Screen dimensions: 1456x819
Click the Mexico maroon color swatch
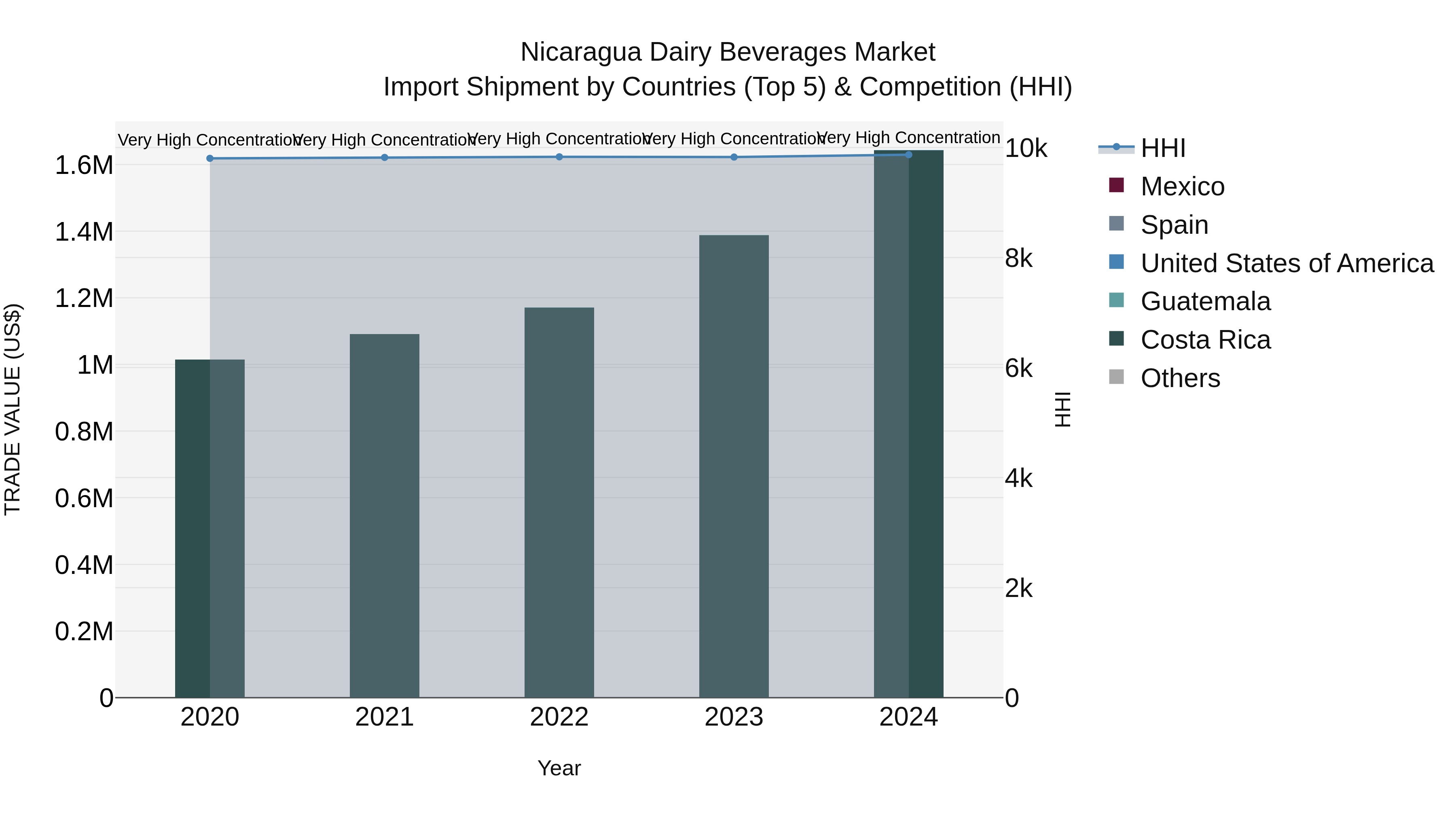pos(1116,185)
